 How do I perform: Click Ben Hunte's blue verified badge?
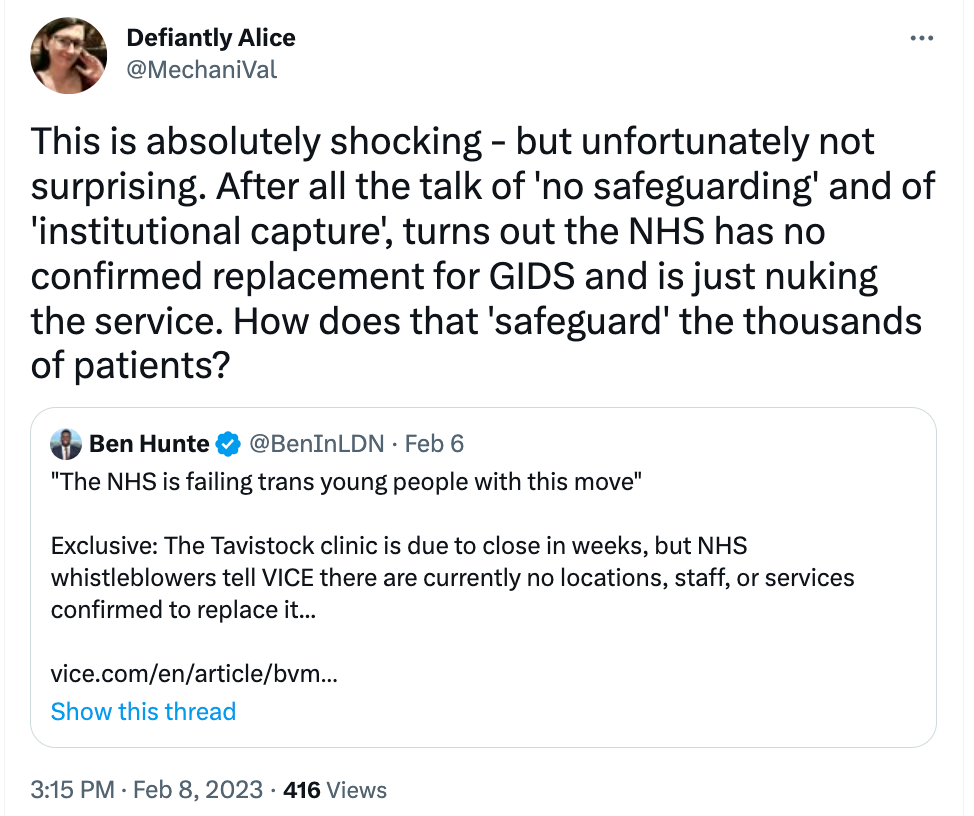[229, 443]
